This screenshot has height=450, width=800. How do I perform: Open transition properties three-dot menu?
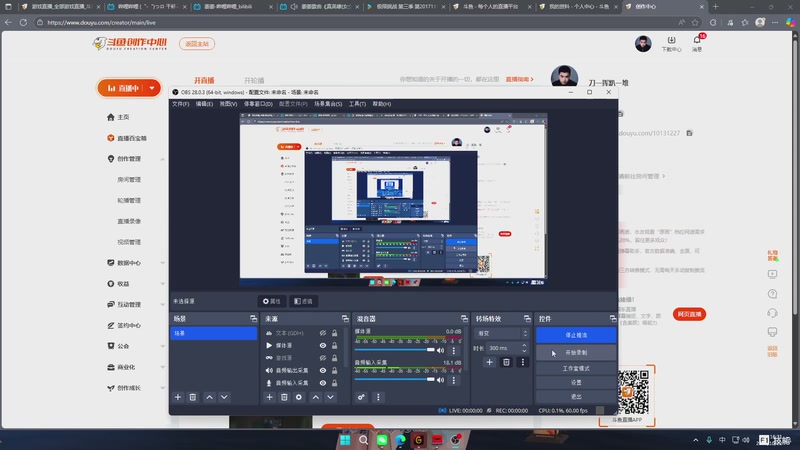pyautogui.click(x=522, y=362)
